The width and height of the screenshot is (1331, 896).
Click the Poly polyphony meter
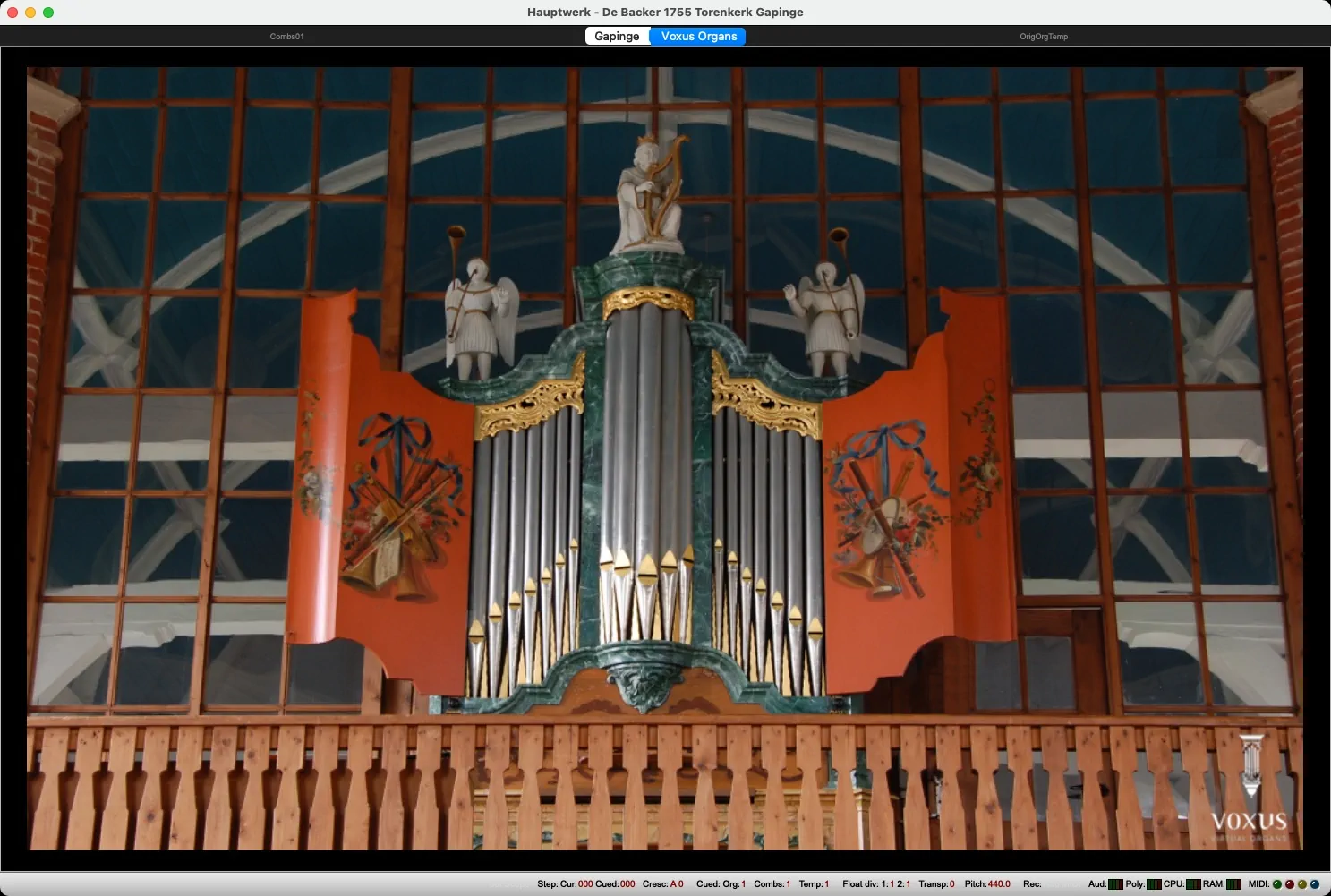(x=1154, y=884)
